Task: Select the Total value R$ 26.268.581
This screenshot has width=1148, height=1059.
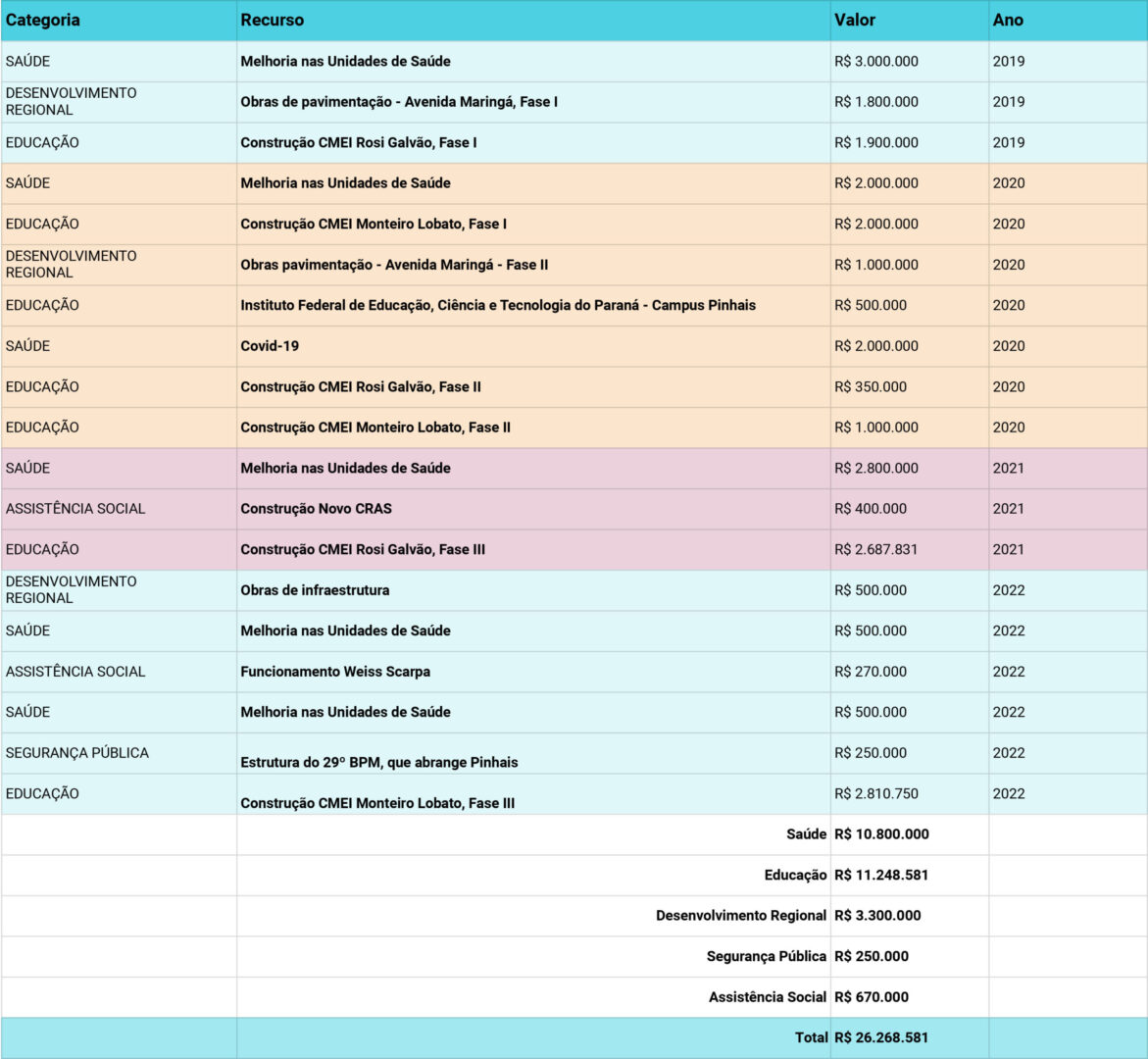Action: (x=881, y=1037)
